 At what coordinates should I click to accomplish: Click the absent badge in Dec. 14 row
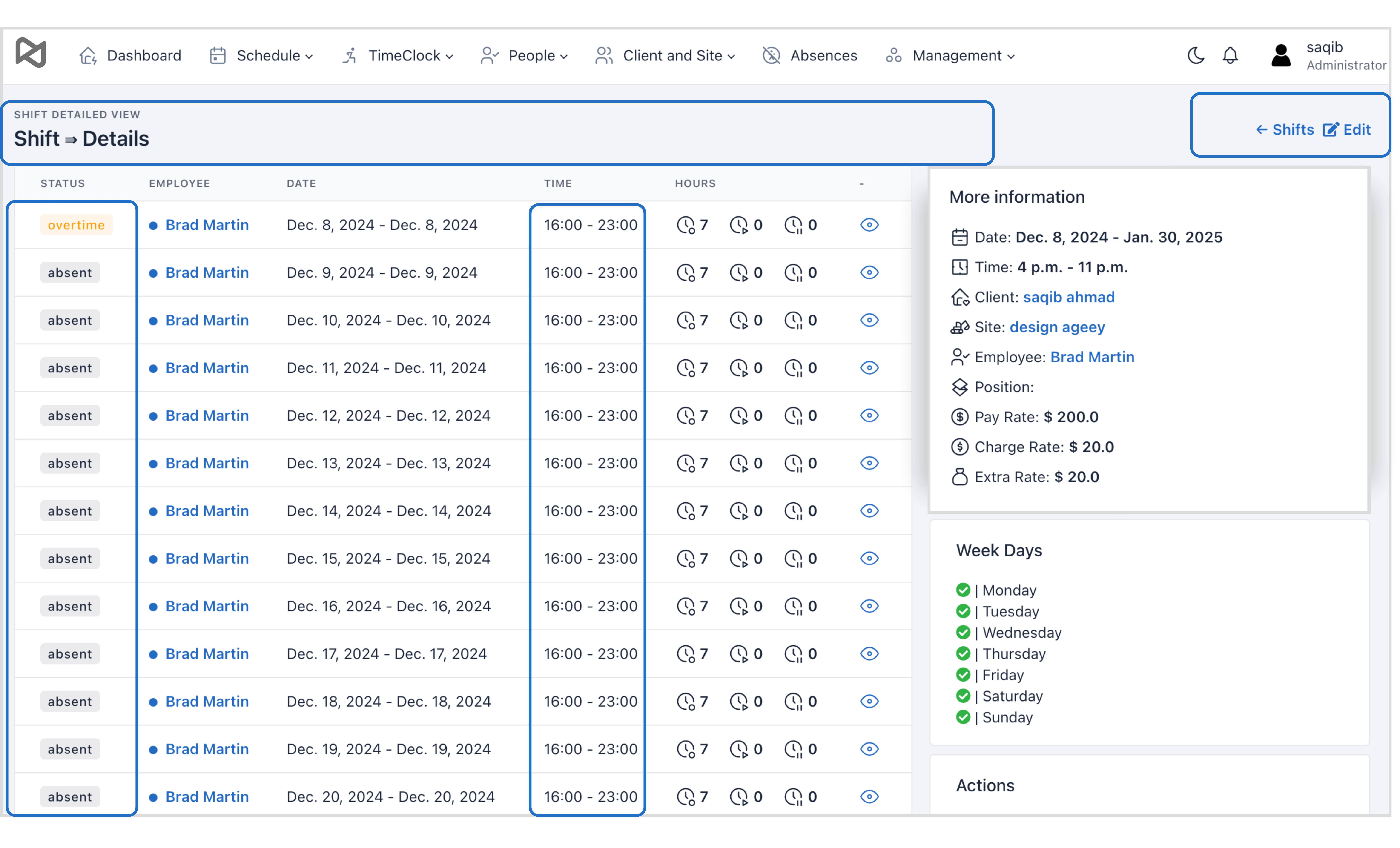70,511
